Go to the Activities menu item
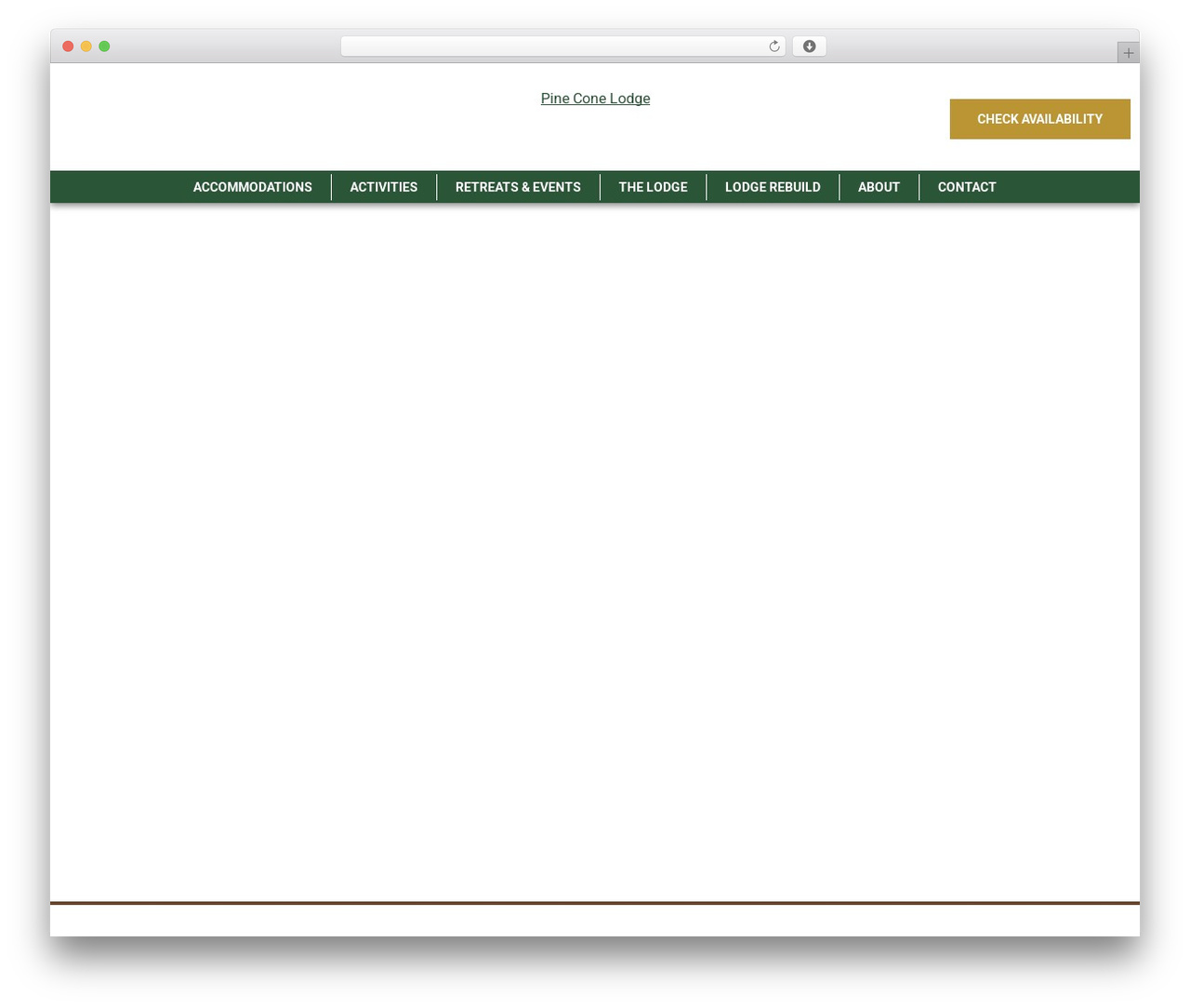This screenshot has height=1008, width=1190. click(384, 187)
